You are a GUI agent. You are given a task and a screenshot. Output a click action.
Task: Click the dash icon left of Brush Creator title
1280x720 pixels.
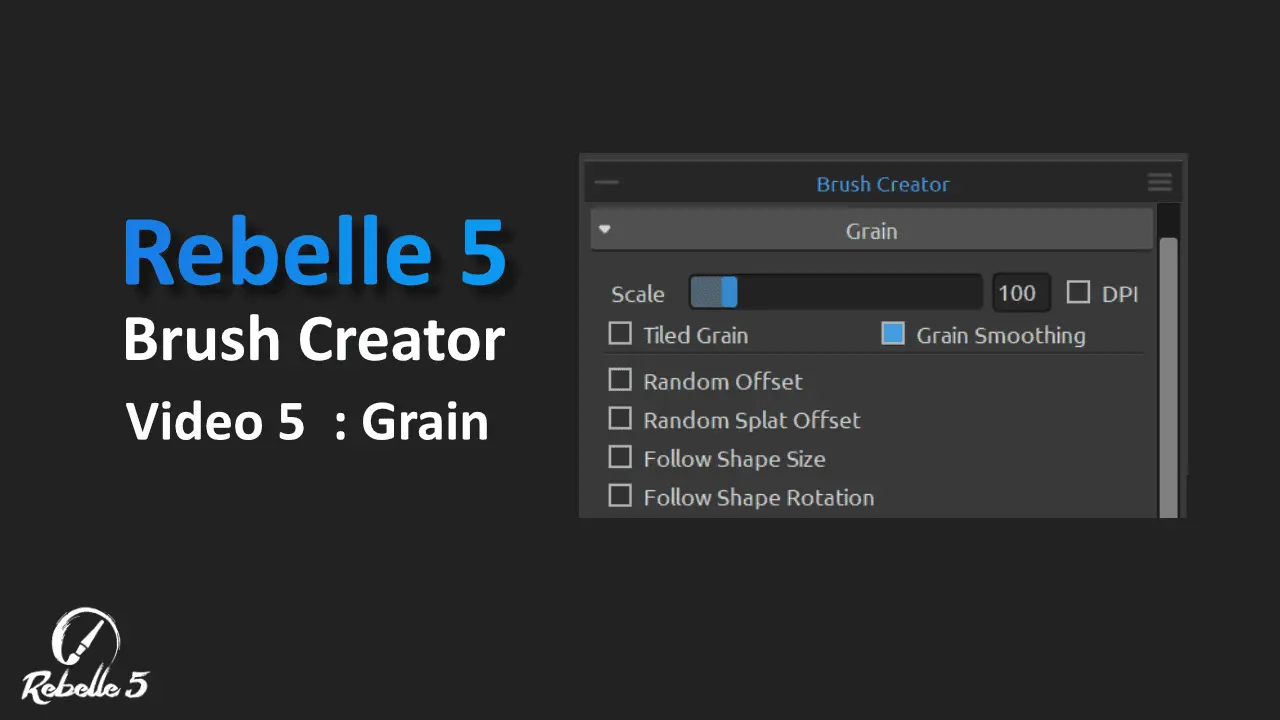606,182
